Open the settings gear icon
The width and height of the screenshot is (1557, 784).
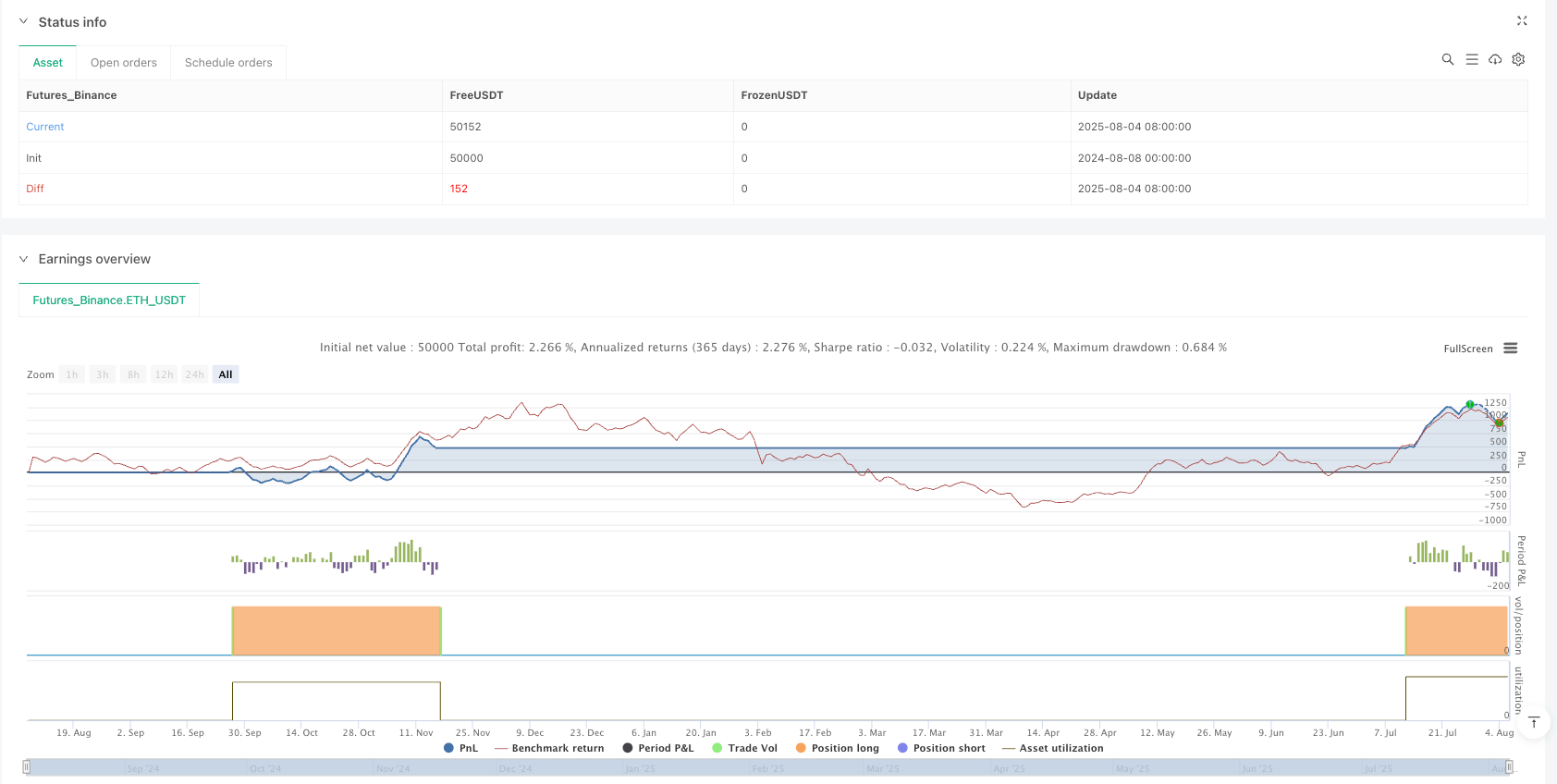point(1518,59)
